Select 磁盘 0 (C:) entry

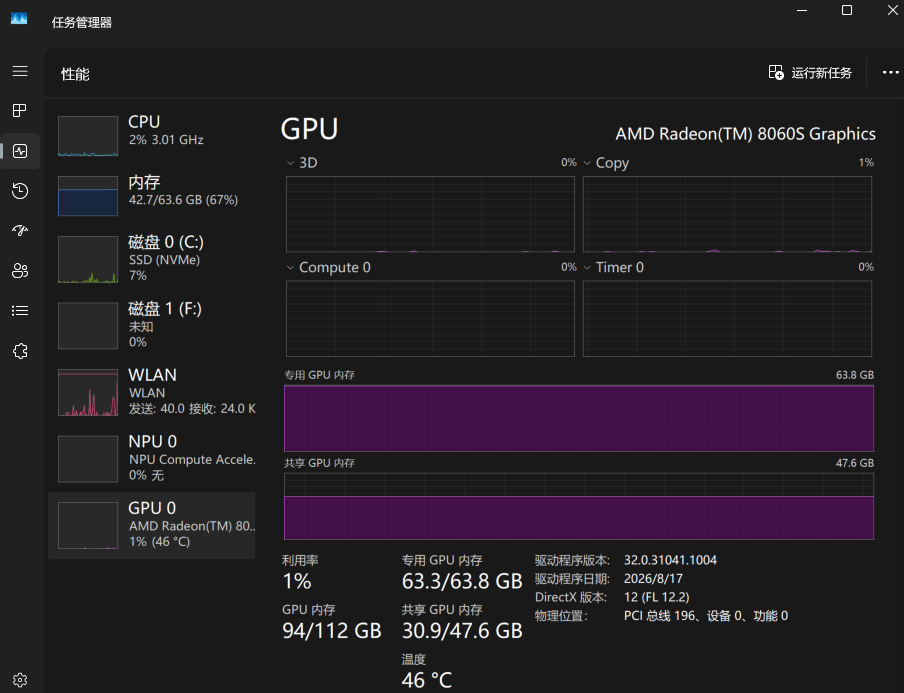coord(152,258)
